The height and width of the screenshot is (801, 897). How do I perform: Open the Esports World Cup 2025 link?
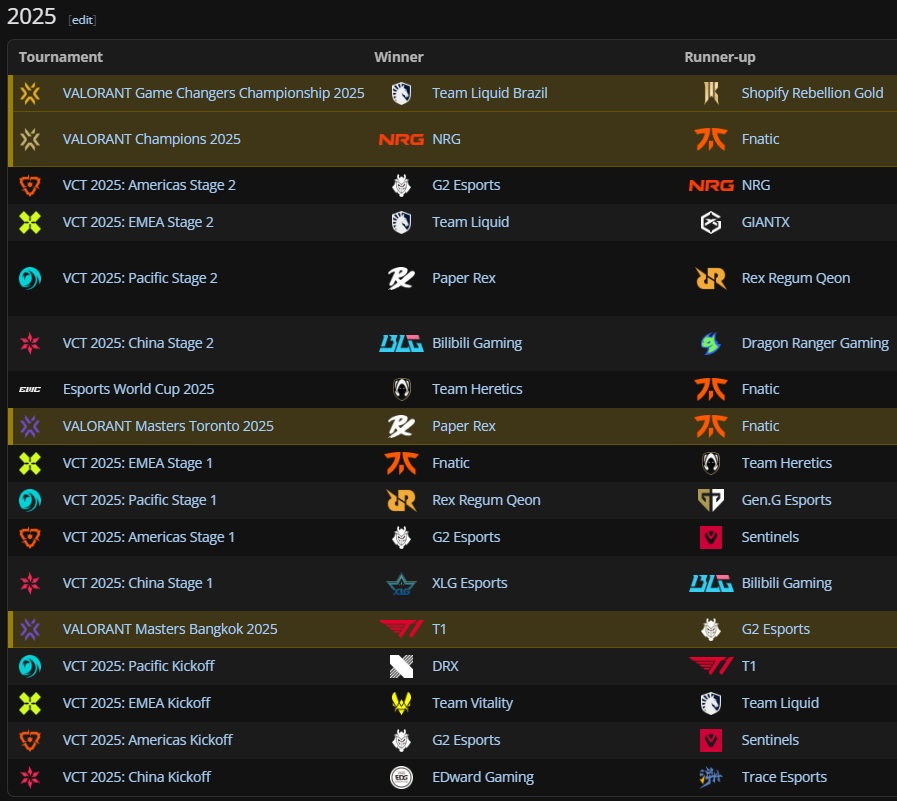click(x=138, y=389)
